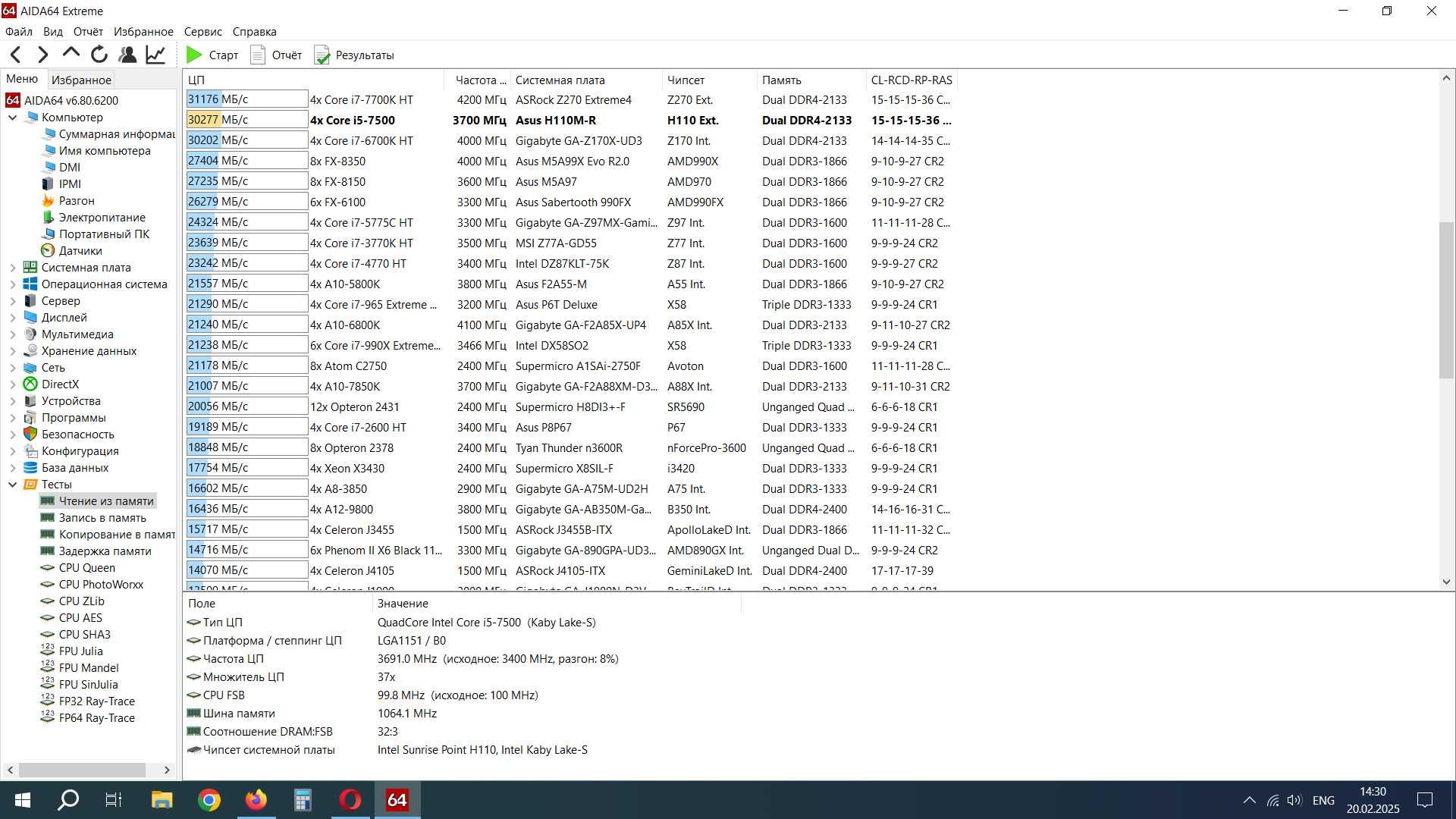1456x819 pixels.
Task: Switch input language via ENG indicator
Action: coord(1323,800)
